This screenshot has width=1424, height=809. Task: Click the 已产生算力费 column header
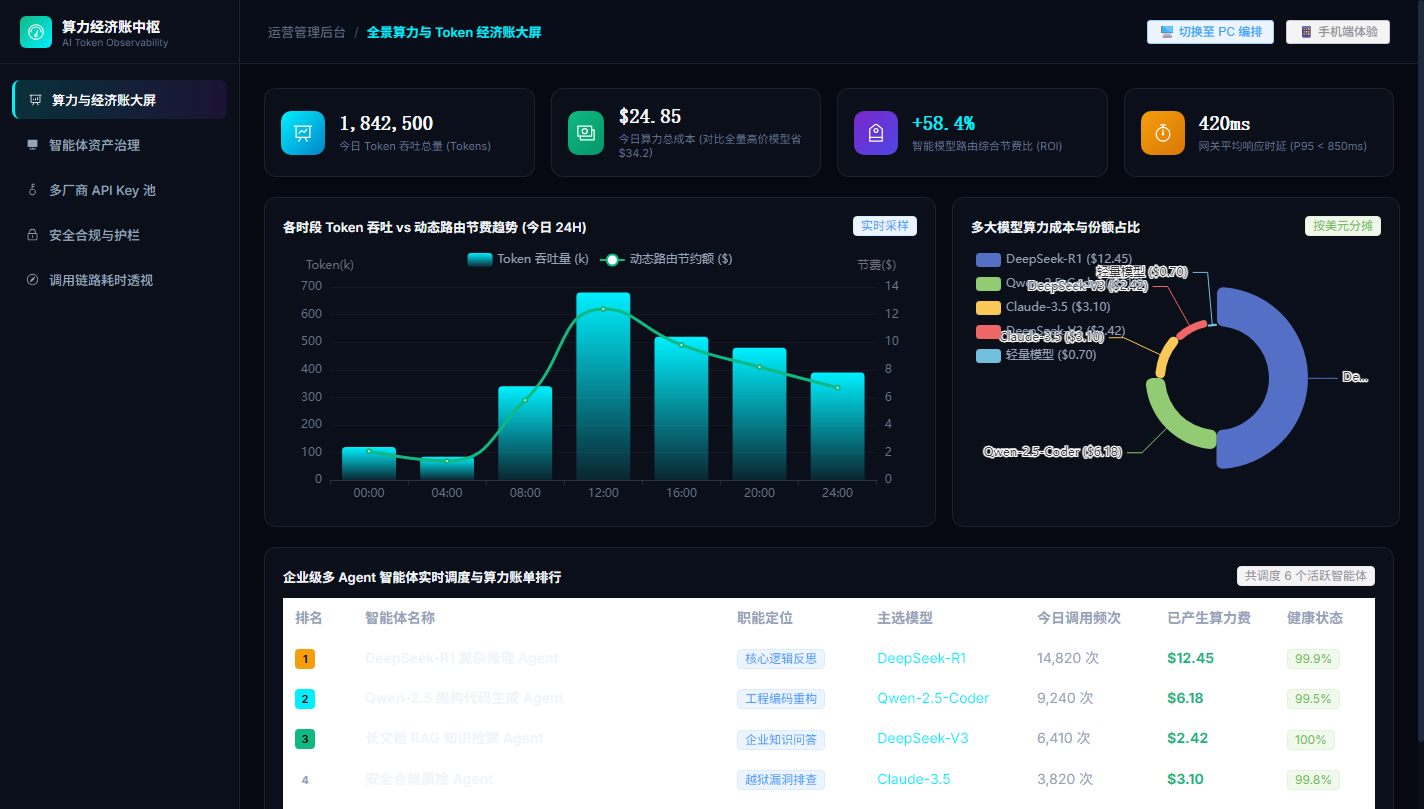click(x=1209, y=618)
